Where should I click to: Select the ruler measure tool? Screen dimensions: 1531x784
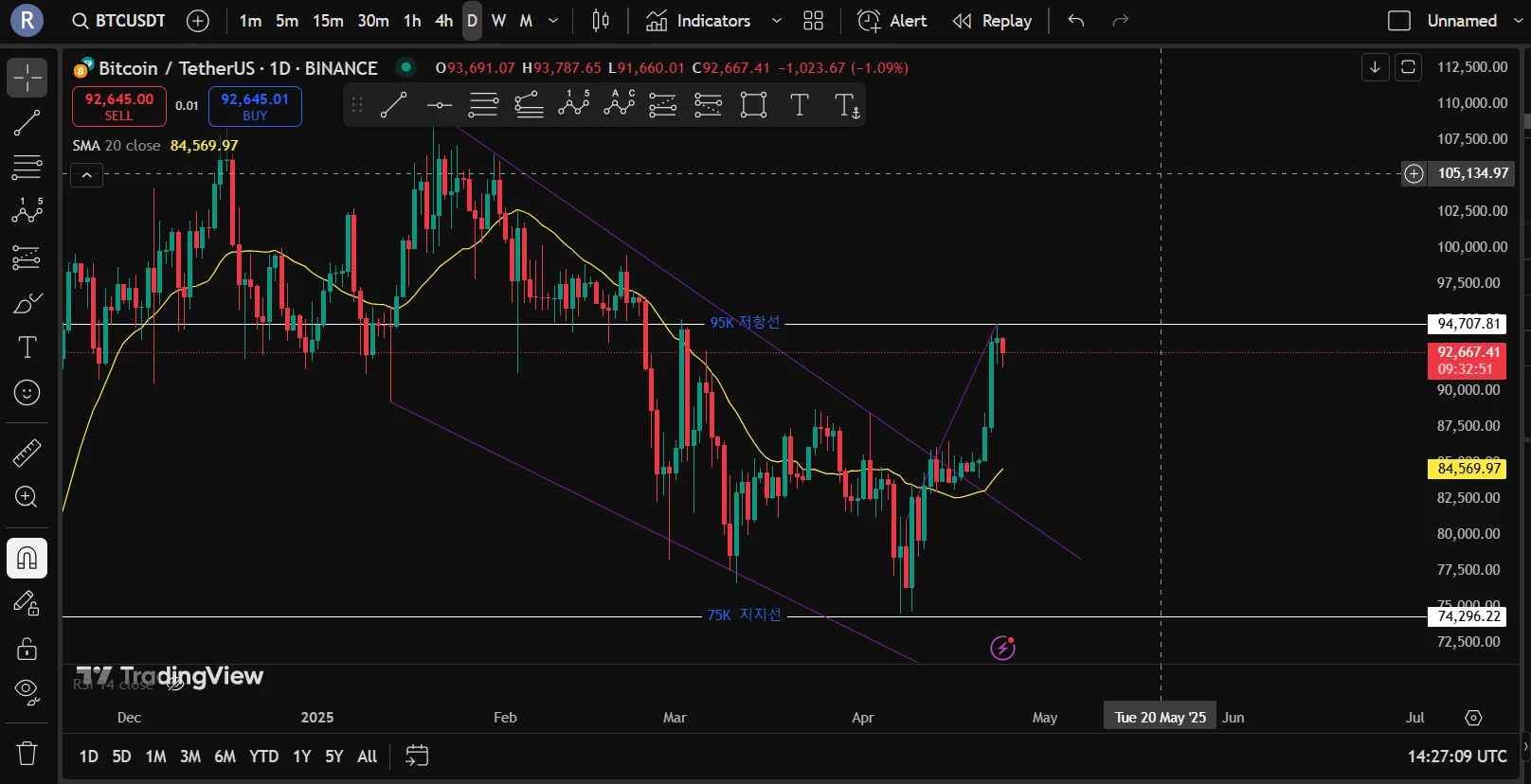pos(27,453)
